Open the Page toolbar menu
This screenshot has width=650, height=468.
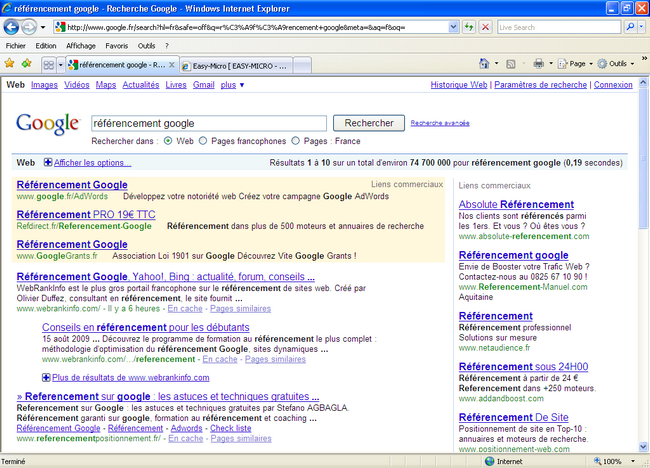coord(575,63)
